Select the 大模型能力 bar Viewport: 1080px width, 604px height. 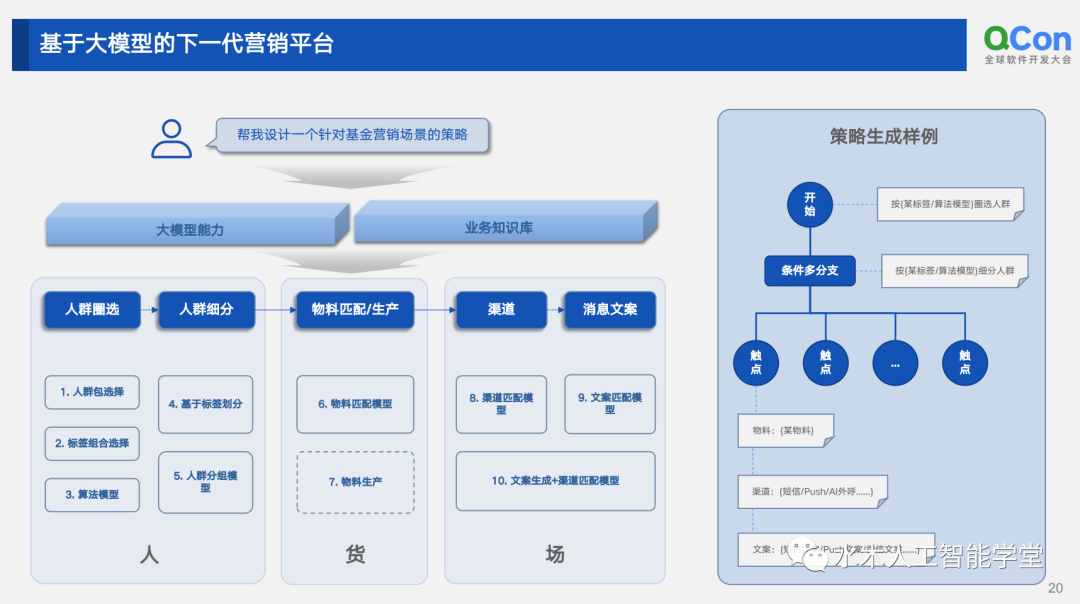[x=191, y=229]
